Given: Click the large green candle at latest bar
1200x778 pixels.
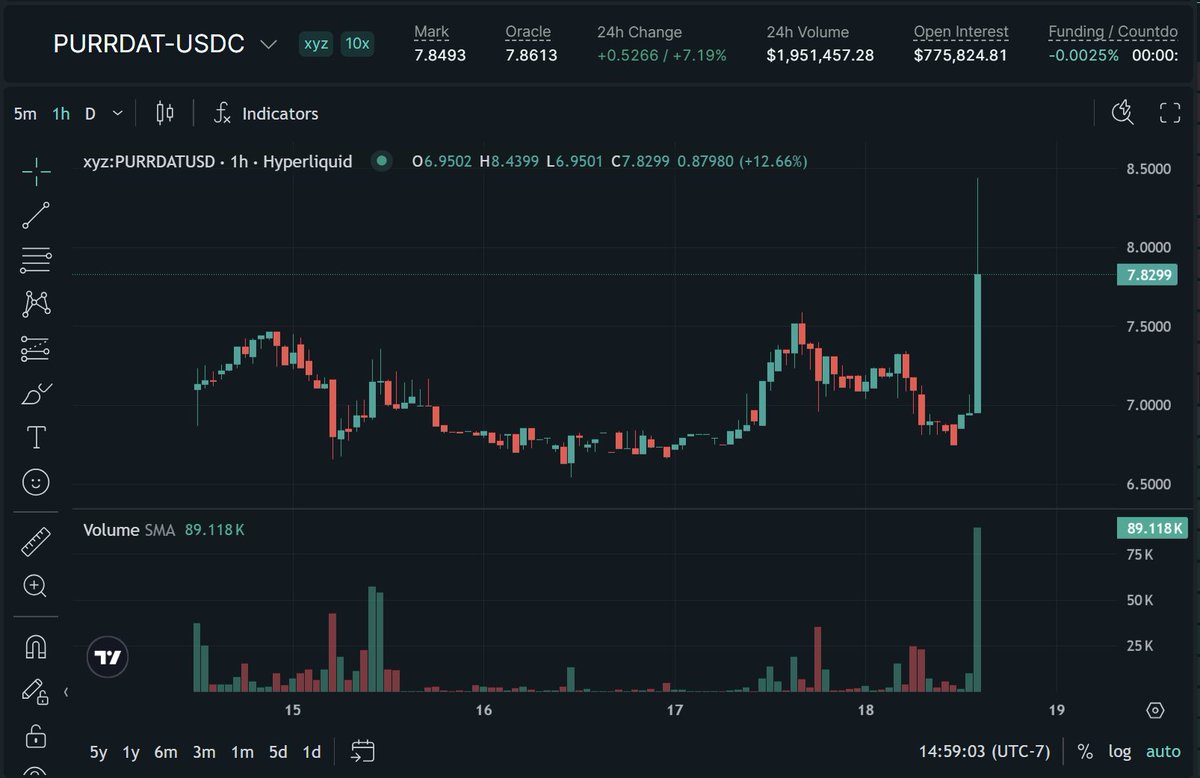Looking at the screenshot, I should click(977, 343).
